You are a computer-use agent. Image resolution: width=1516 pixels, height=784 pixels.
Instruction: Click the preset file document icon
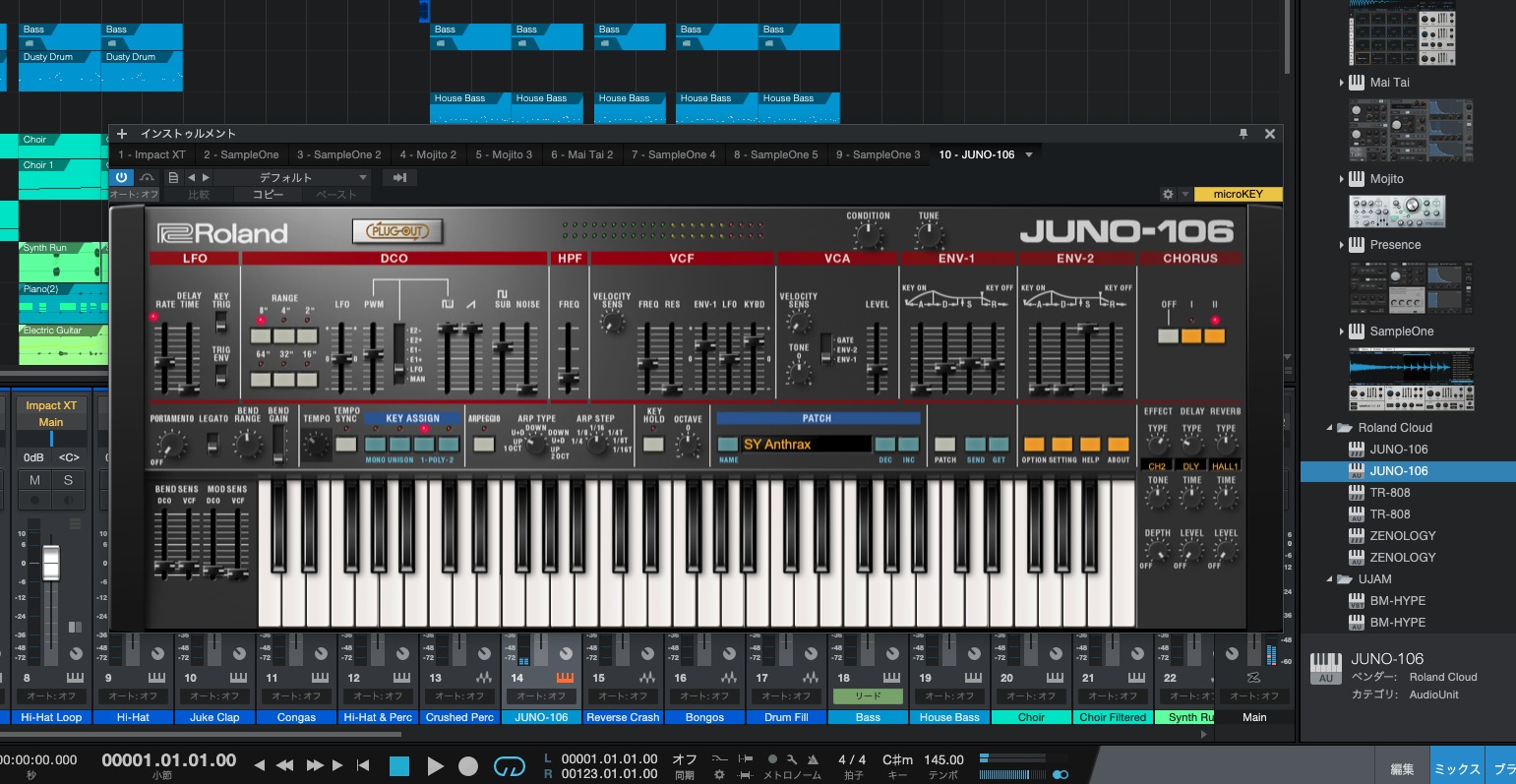click(x=173, y=178)
